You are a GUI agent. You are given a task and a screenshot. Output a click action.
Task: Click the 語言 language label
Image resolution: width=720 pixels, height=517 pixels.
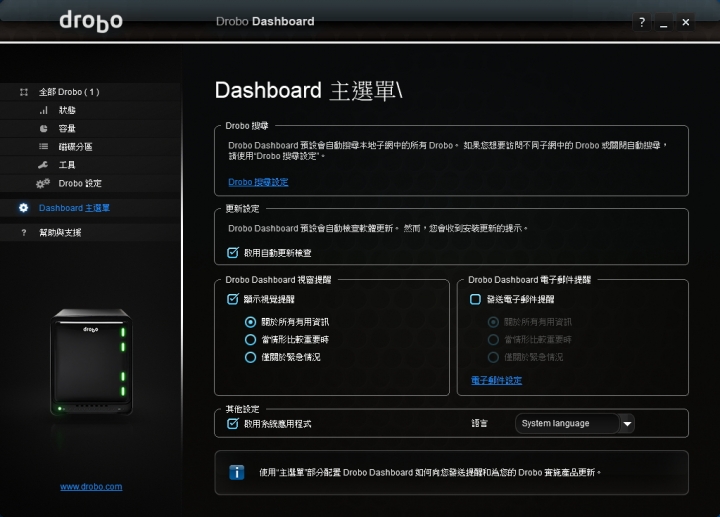point(479,423)
